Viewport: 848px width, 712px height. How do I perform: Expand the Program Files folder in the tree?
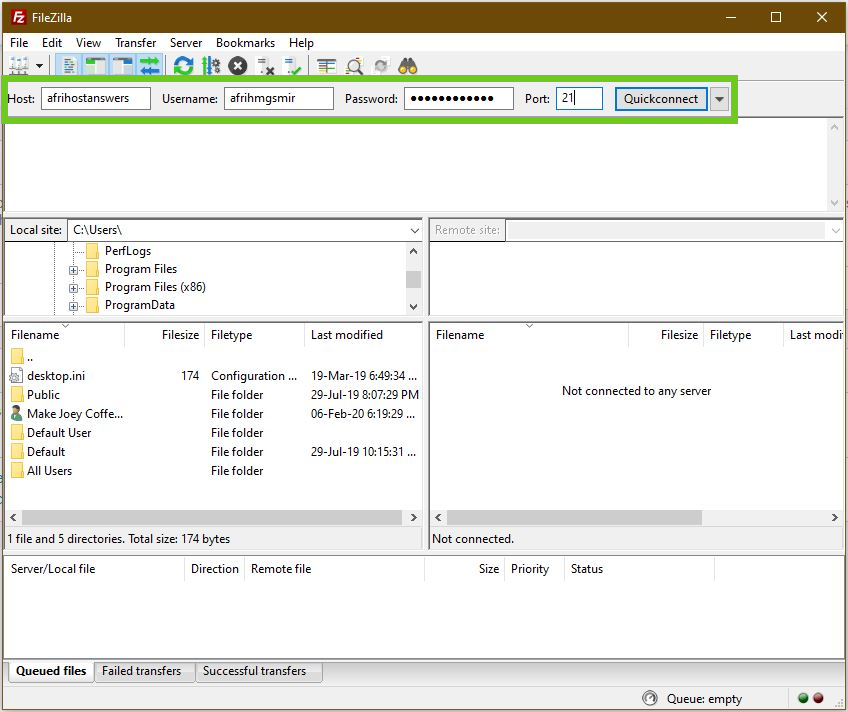click(x=72, y=269)
